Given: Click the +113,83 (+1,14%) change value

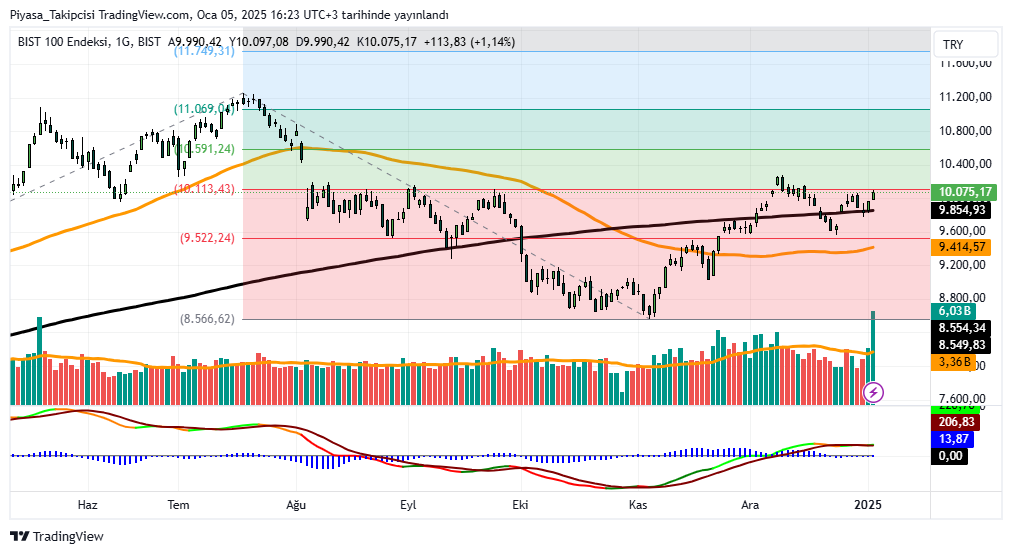Looking at the screenshot, I should [469, 42].
